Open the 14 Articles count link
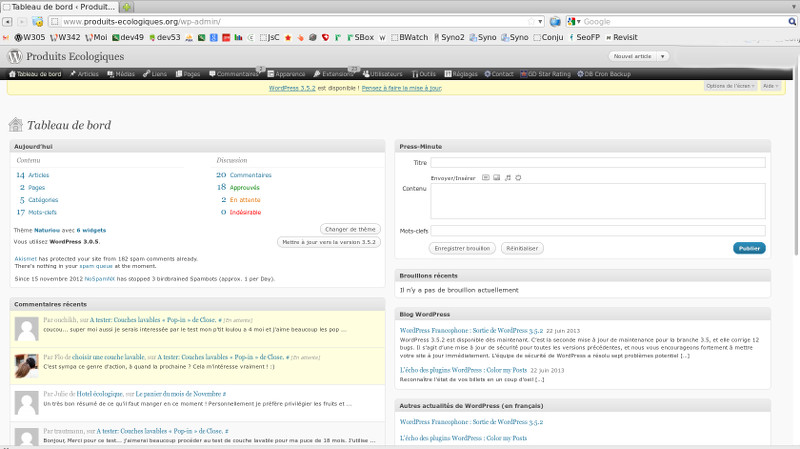This screenshot has height=449, width=800. tap(33, 175)
